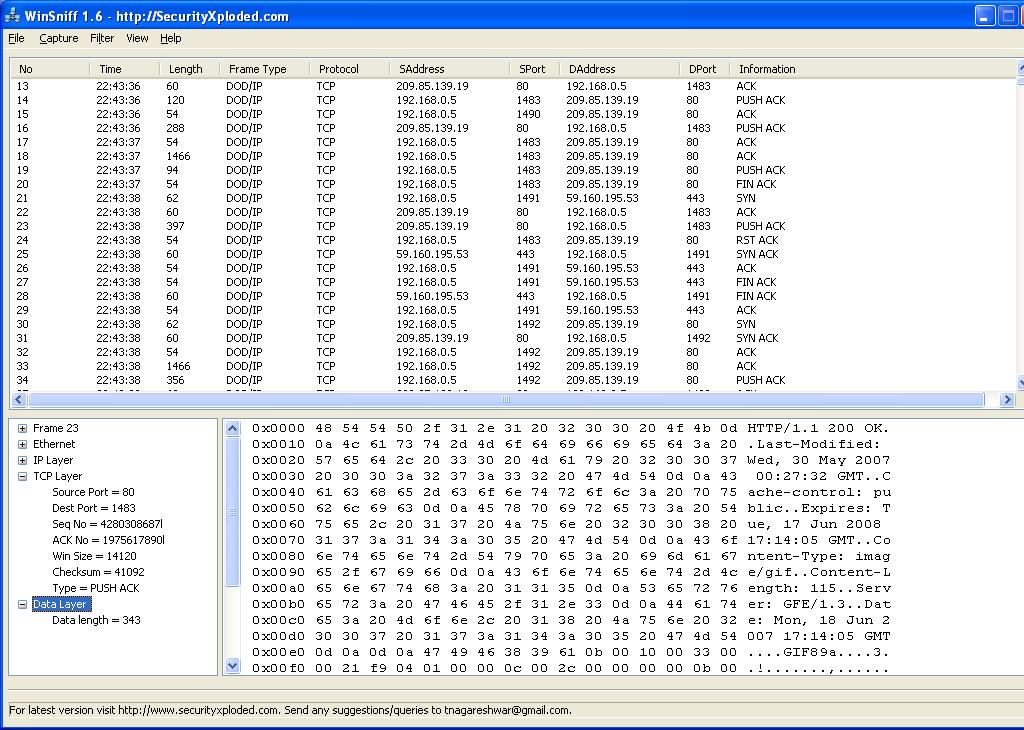
Task: Expand the IP Layer tree node
Action: point(22,460)
